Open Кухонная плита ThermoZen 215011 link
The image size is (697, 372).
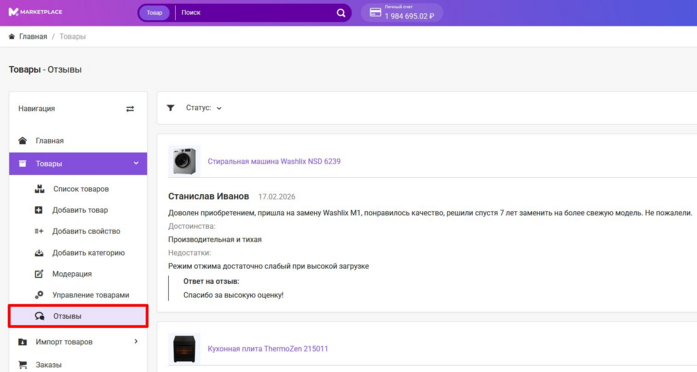268,349
